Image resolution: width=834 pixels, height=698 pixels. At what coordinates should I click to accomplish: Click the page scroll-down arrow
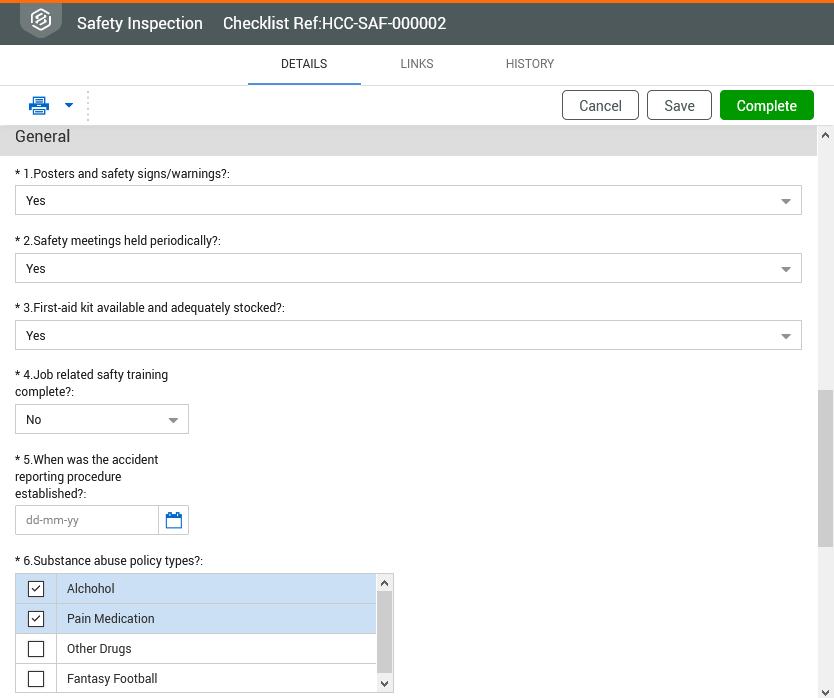[x=825, y=689]
